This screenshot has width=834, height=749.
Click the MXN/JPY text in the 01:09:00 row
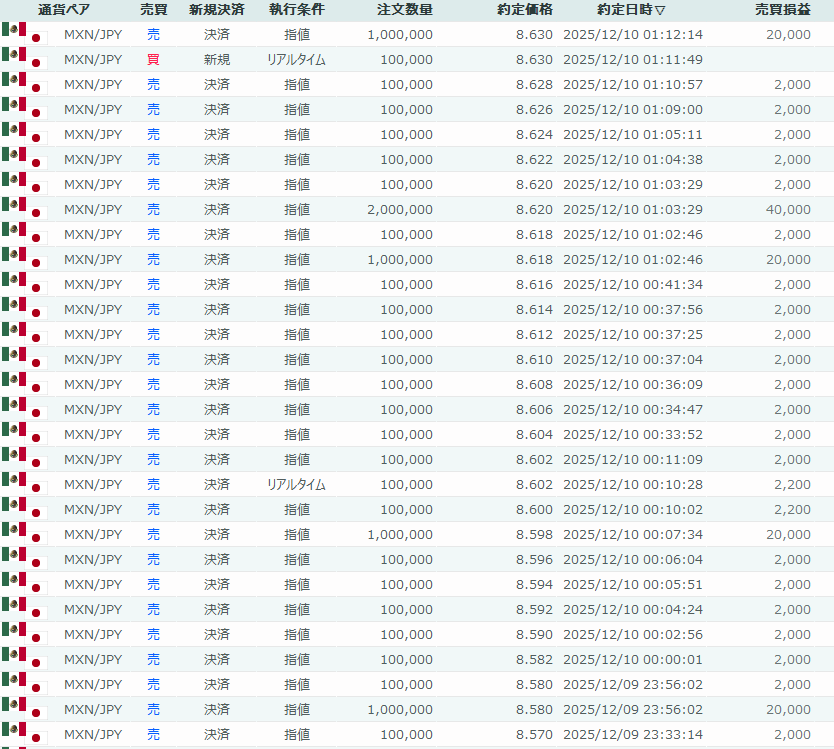tap(93, 109)
